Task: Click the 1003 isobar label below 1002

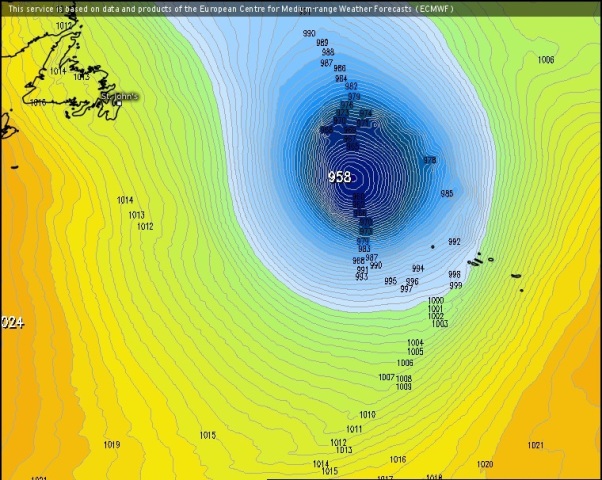Action: [439, 324]
